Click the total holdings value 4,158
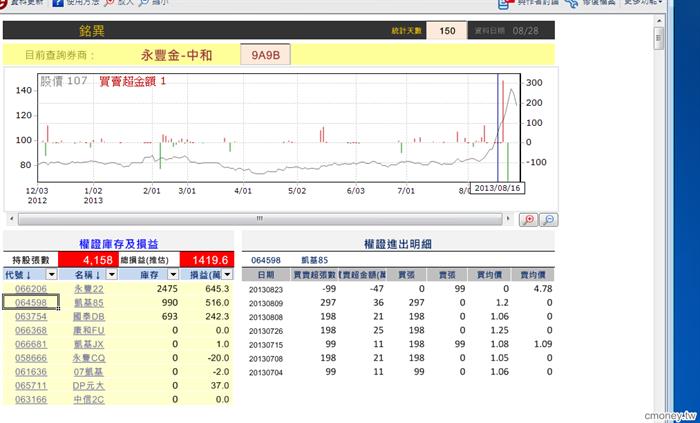The image size is (700, 423). coord(88,260)
